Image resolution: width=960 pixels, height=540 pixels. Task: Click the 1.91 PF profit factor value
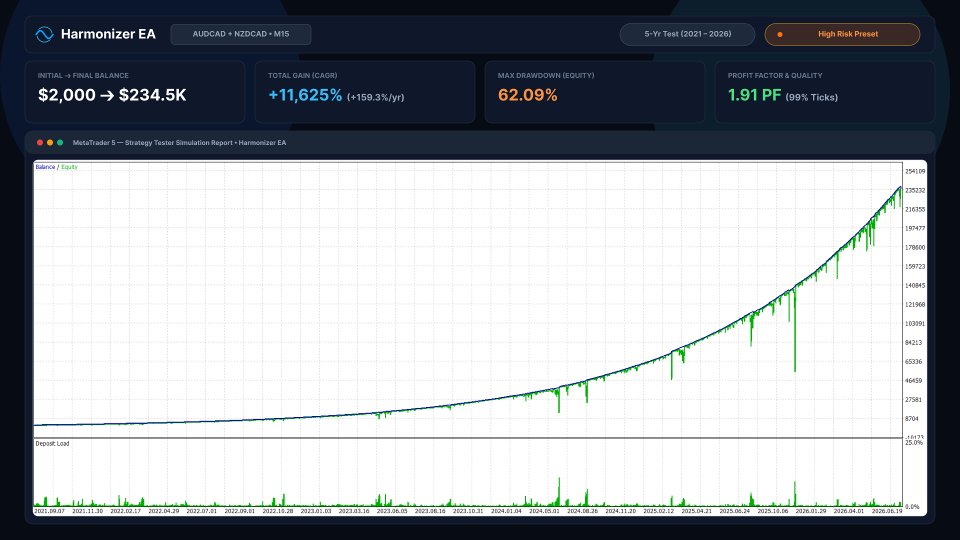754,95
